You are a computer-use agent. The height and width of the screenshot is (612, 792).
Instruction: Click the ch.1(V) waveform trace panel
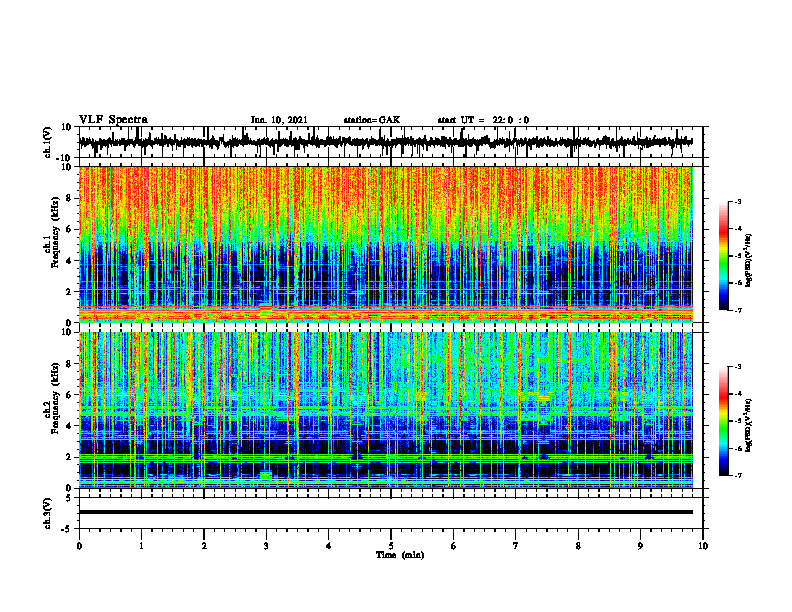(391, 142)
